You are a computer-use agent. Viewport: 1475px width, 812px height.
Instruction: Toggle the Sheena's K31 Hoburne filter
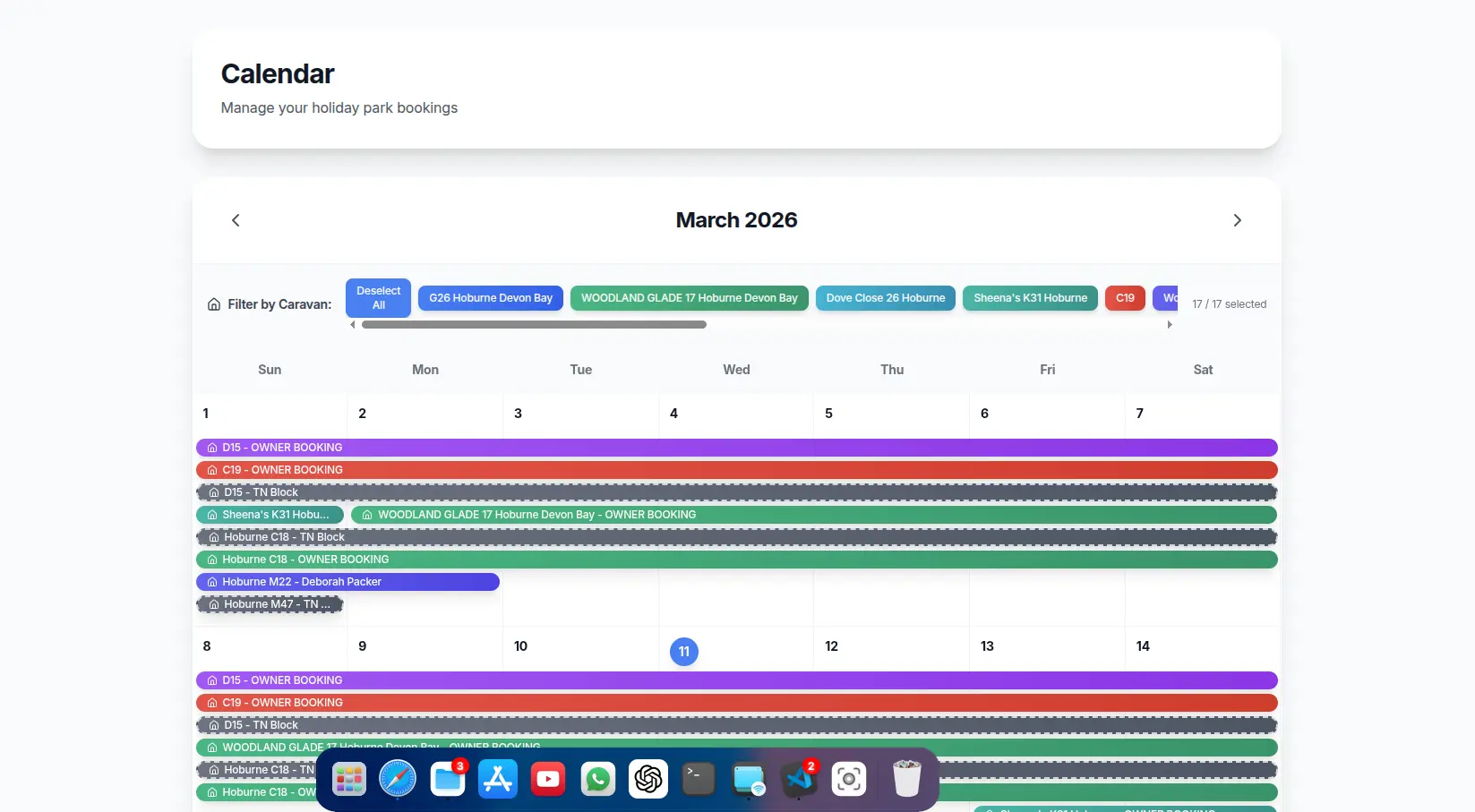(x=1031, y=298)
